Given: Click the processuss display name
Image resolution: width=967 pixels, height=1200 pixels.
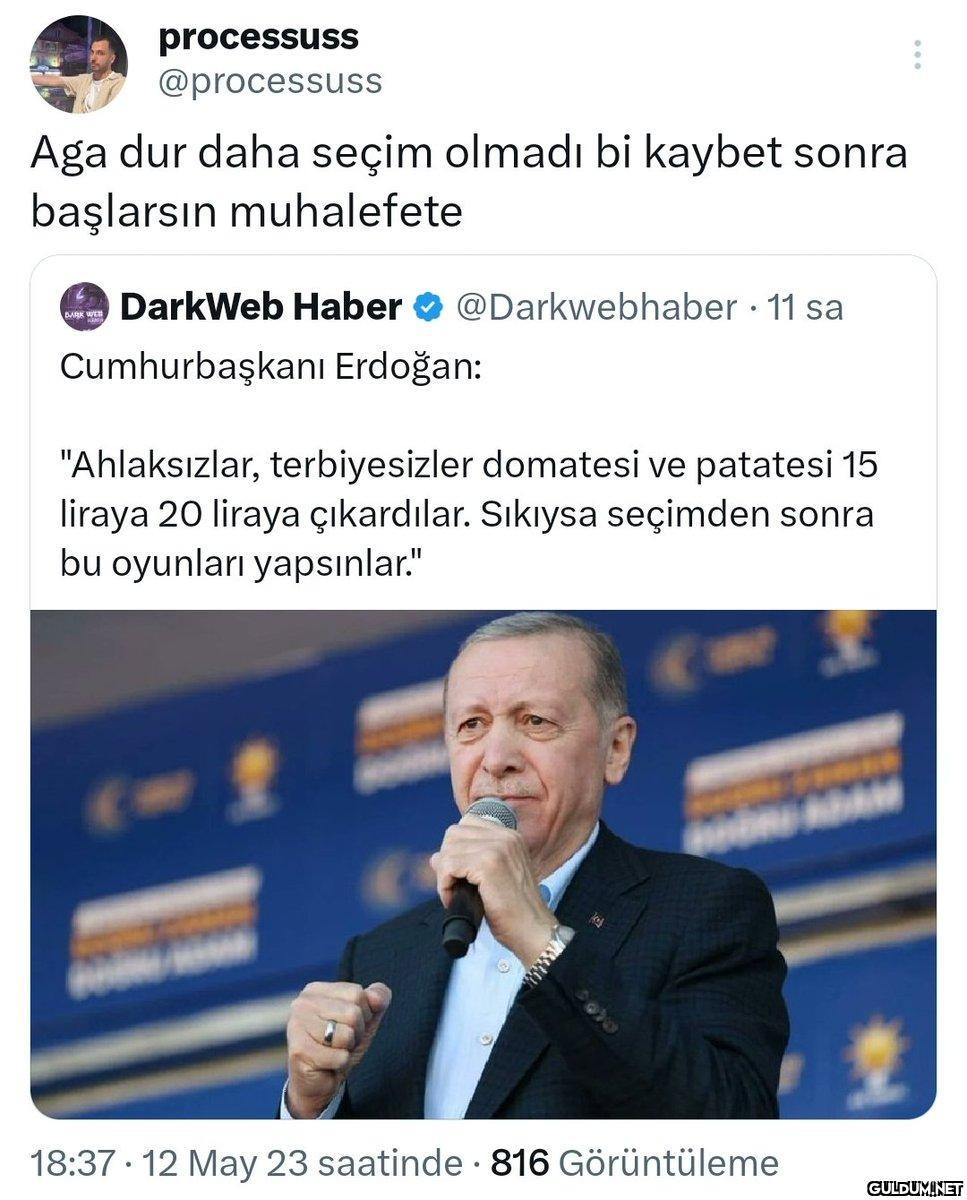Looking at the screenshot, I should click(259, 38).
